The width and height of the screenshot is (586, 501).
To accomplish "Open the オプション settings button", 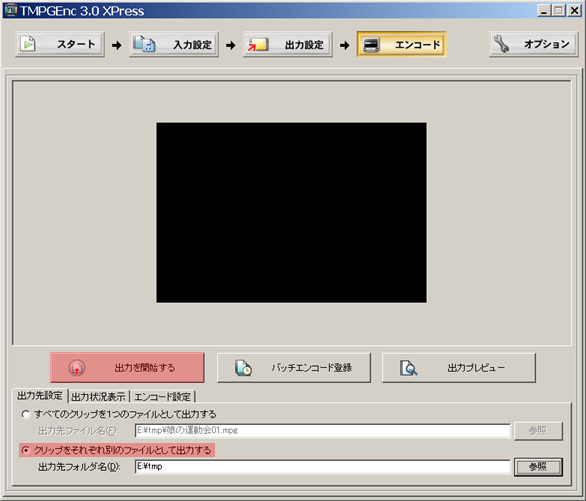I will click(534, 44).
